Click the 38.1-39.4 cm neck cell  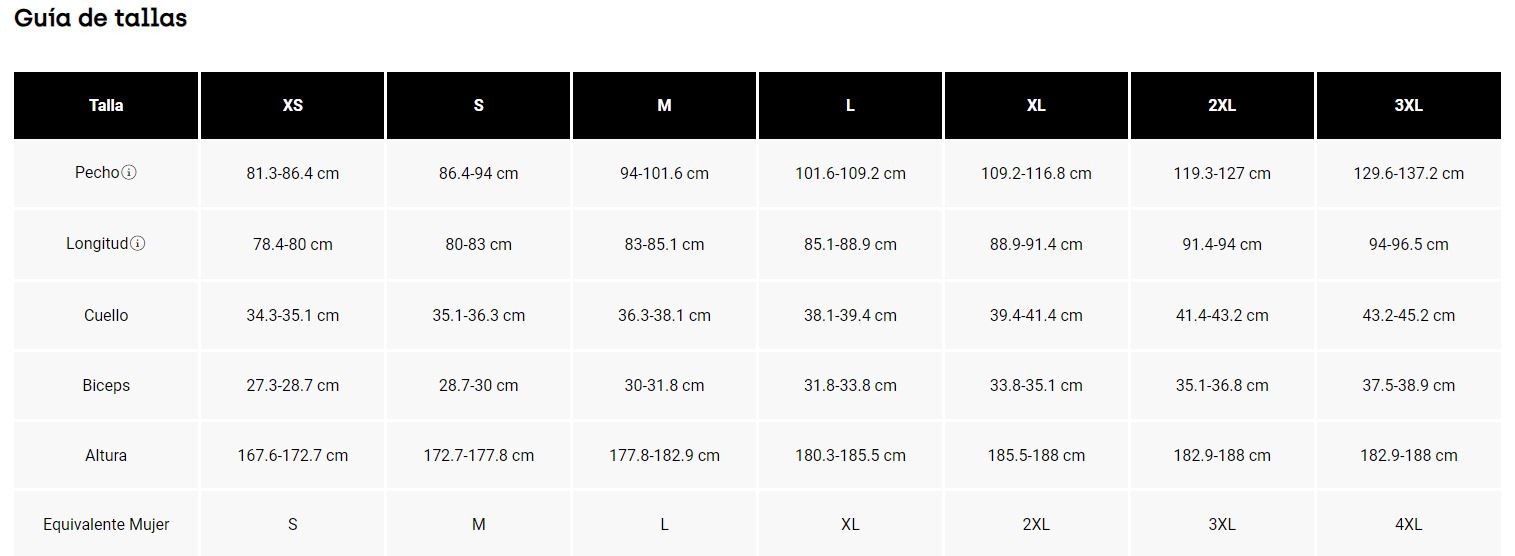click(x=850, y=315)
